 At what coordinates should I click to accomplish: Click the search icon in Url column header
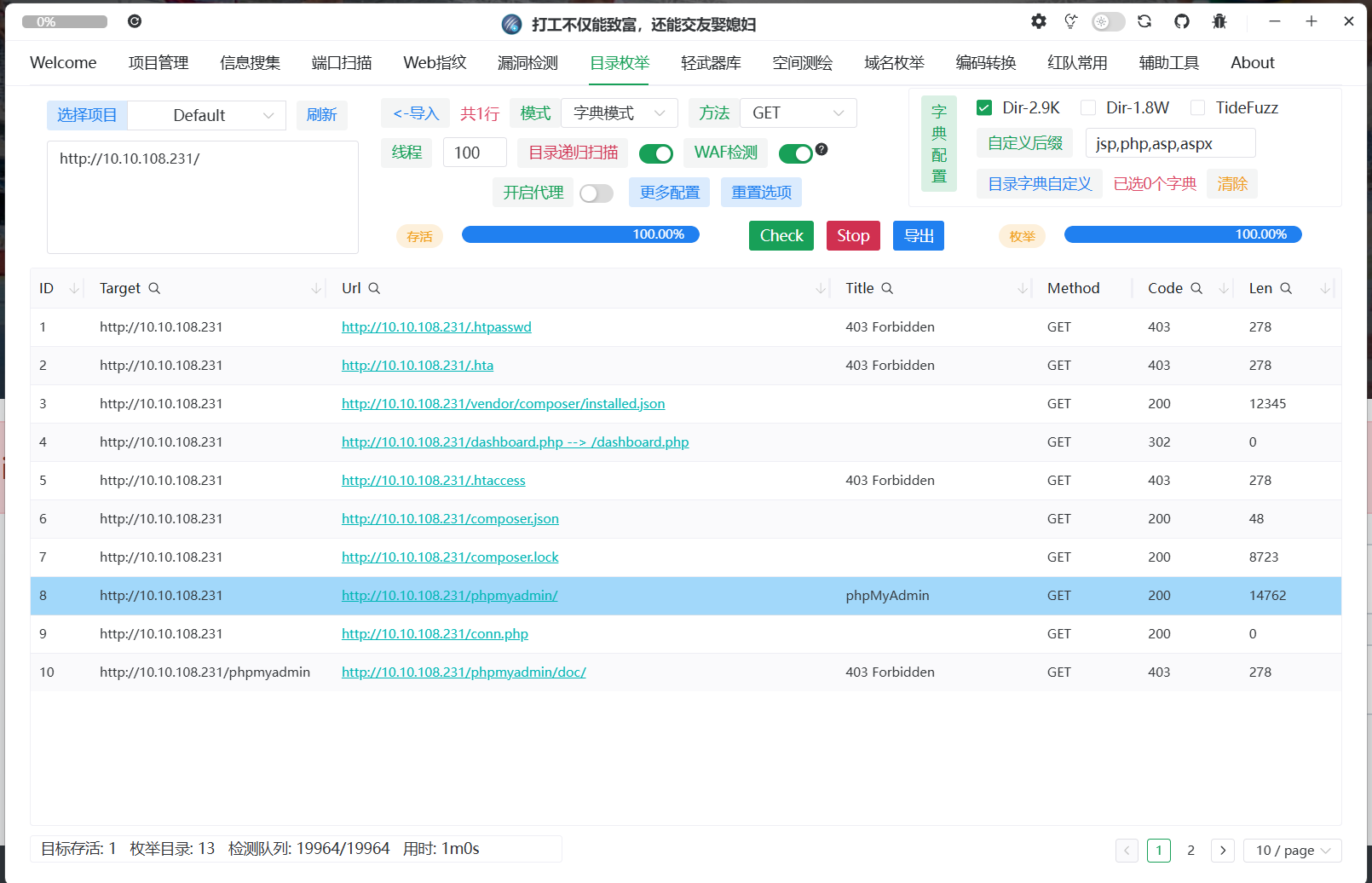374,288
